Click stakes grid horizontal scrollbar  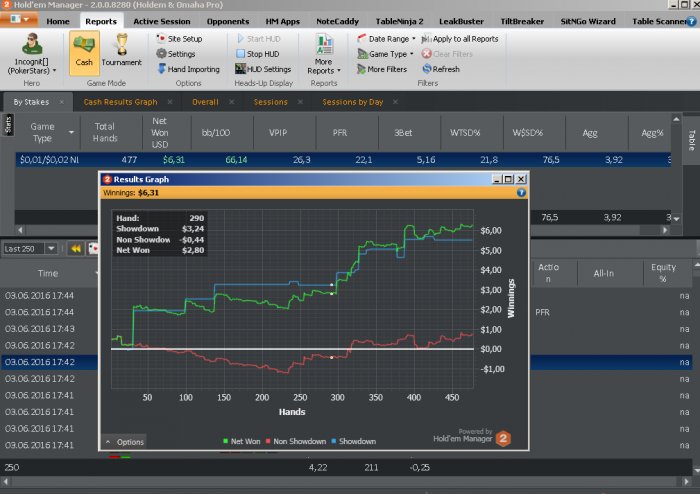(x=342, y=230)
